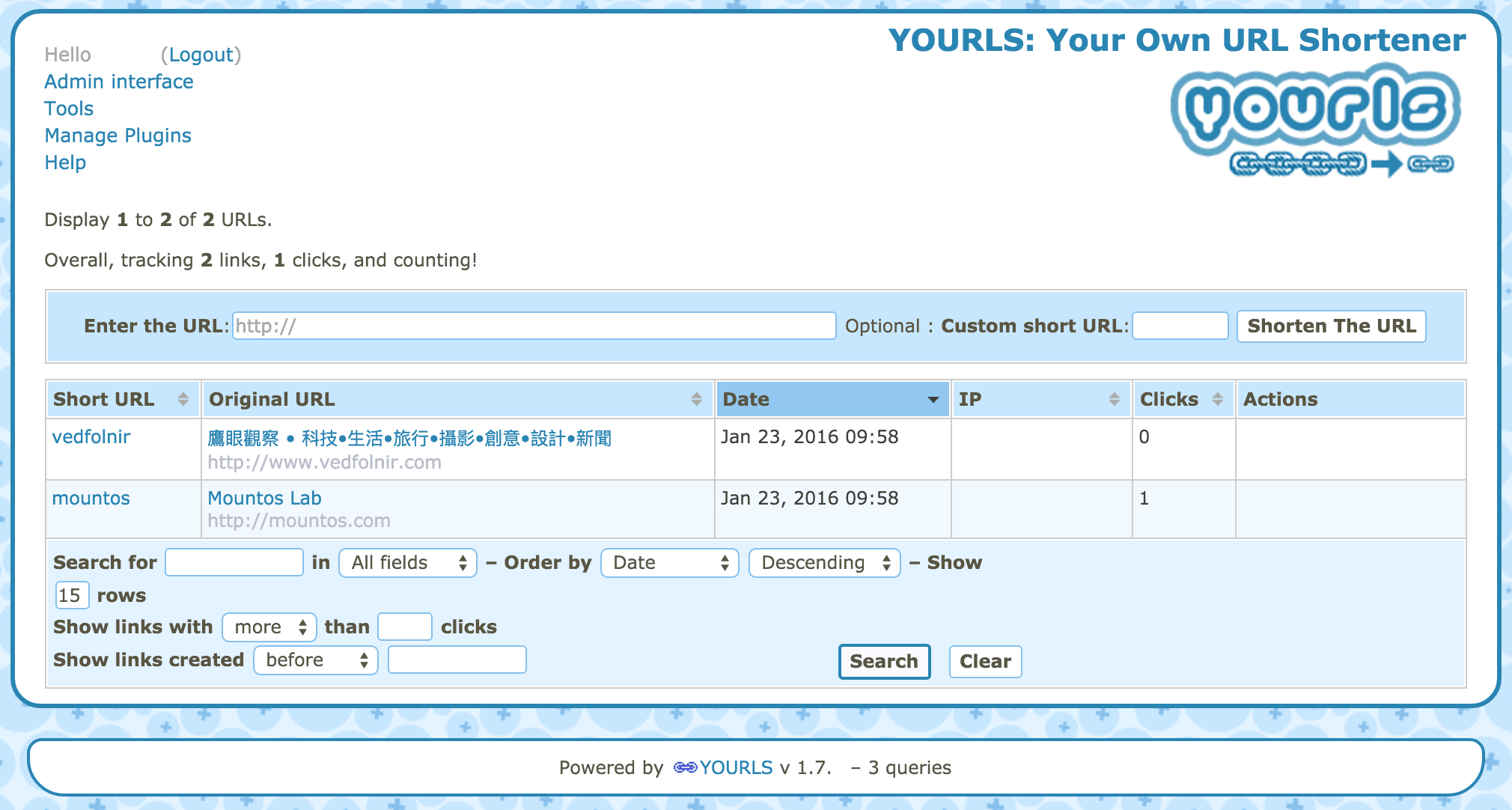The image size is (1512, 810).
Task: Sort by Original URL column arrows
Action: (x=697, y=399)
